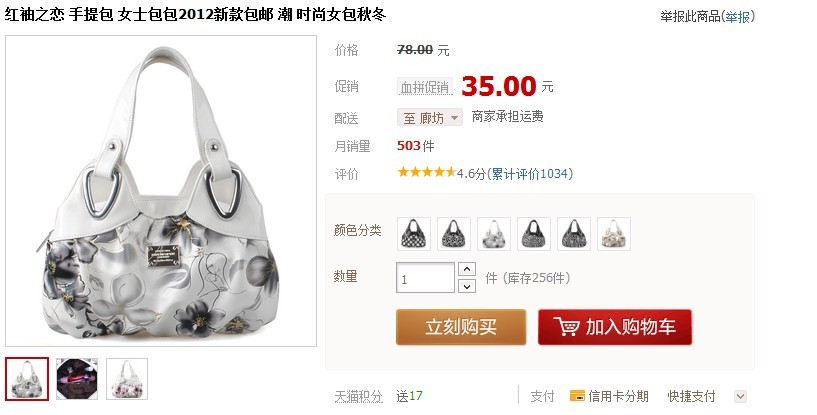Click the 加入购物车 add to cart button

click(x=615, y=327)
